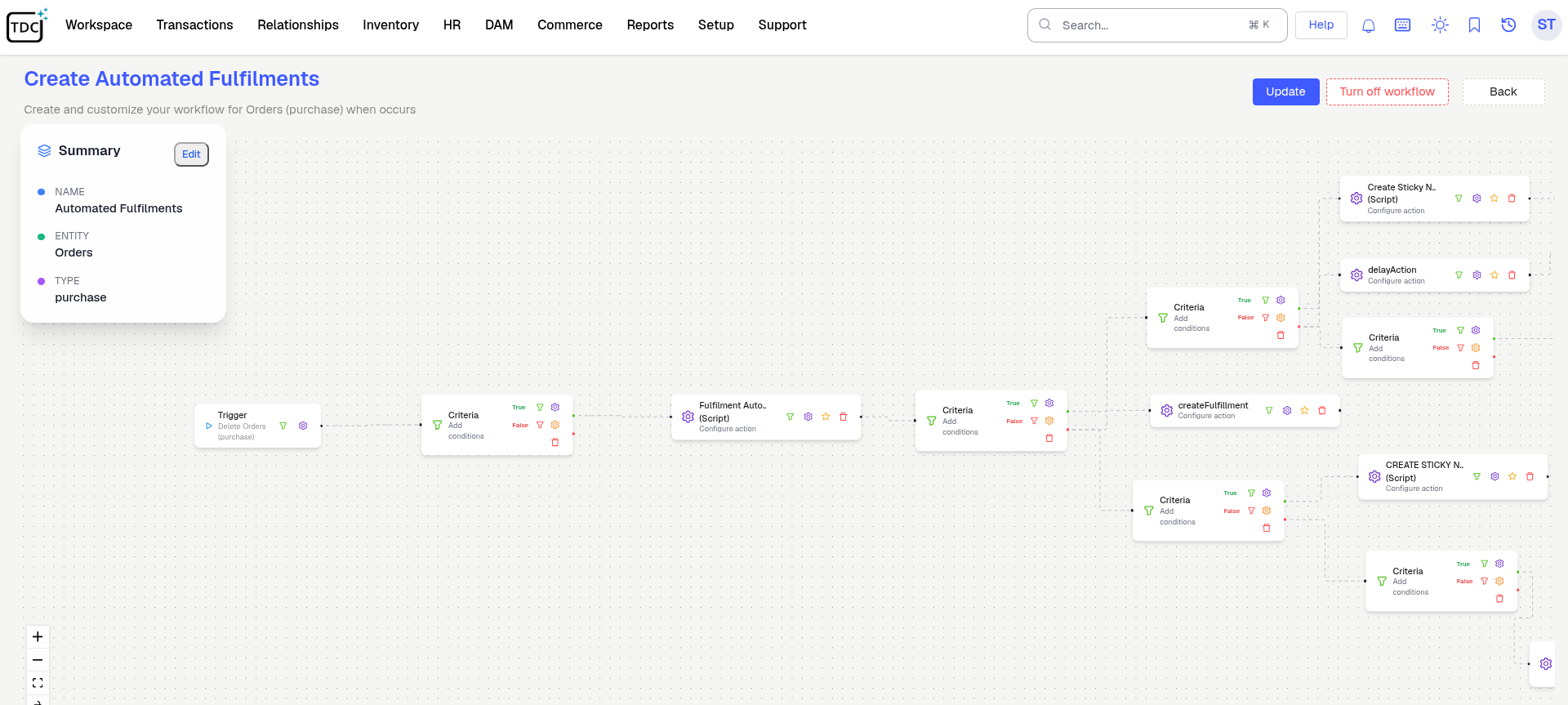Toggle the light/dark theme sun icon
1568x705 pixels.
[1440, 25]
